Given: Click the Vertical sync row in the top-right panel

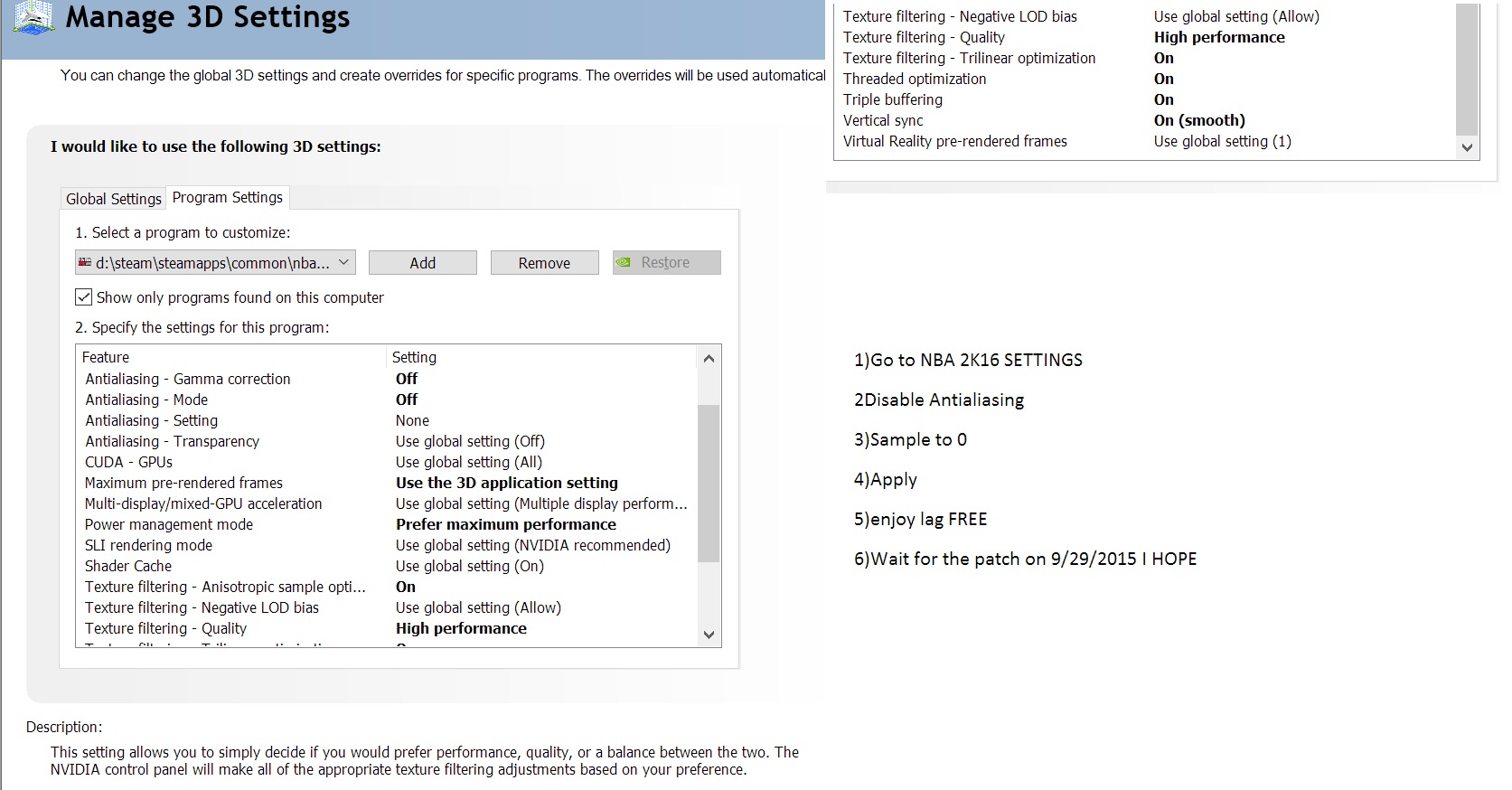Looking at the screenshot, I should tap(883, 120).
